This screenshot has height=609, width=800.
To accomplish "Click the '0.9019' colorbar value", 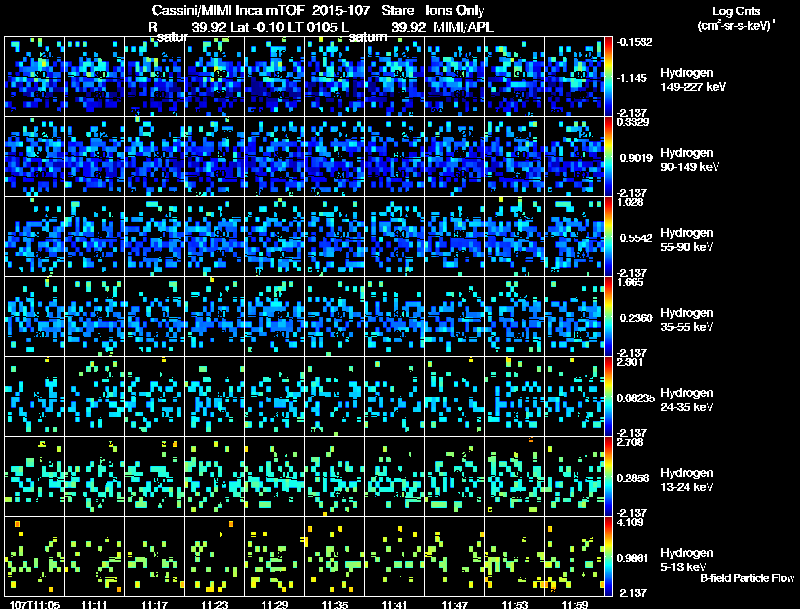I will point(636,158).
